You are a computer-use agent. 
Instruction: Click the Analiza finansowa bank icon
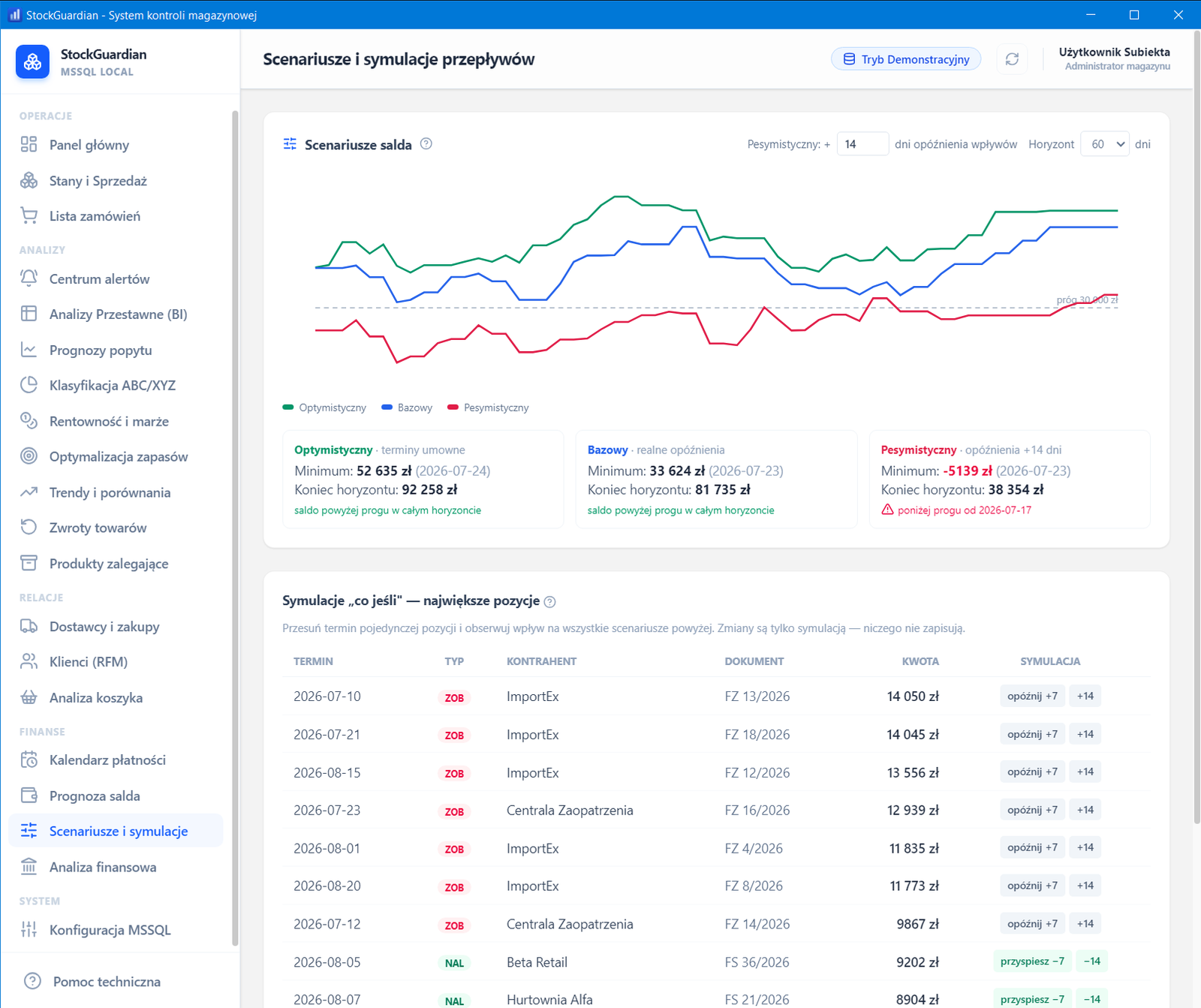(x=29, y=867)
